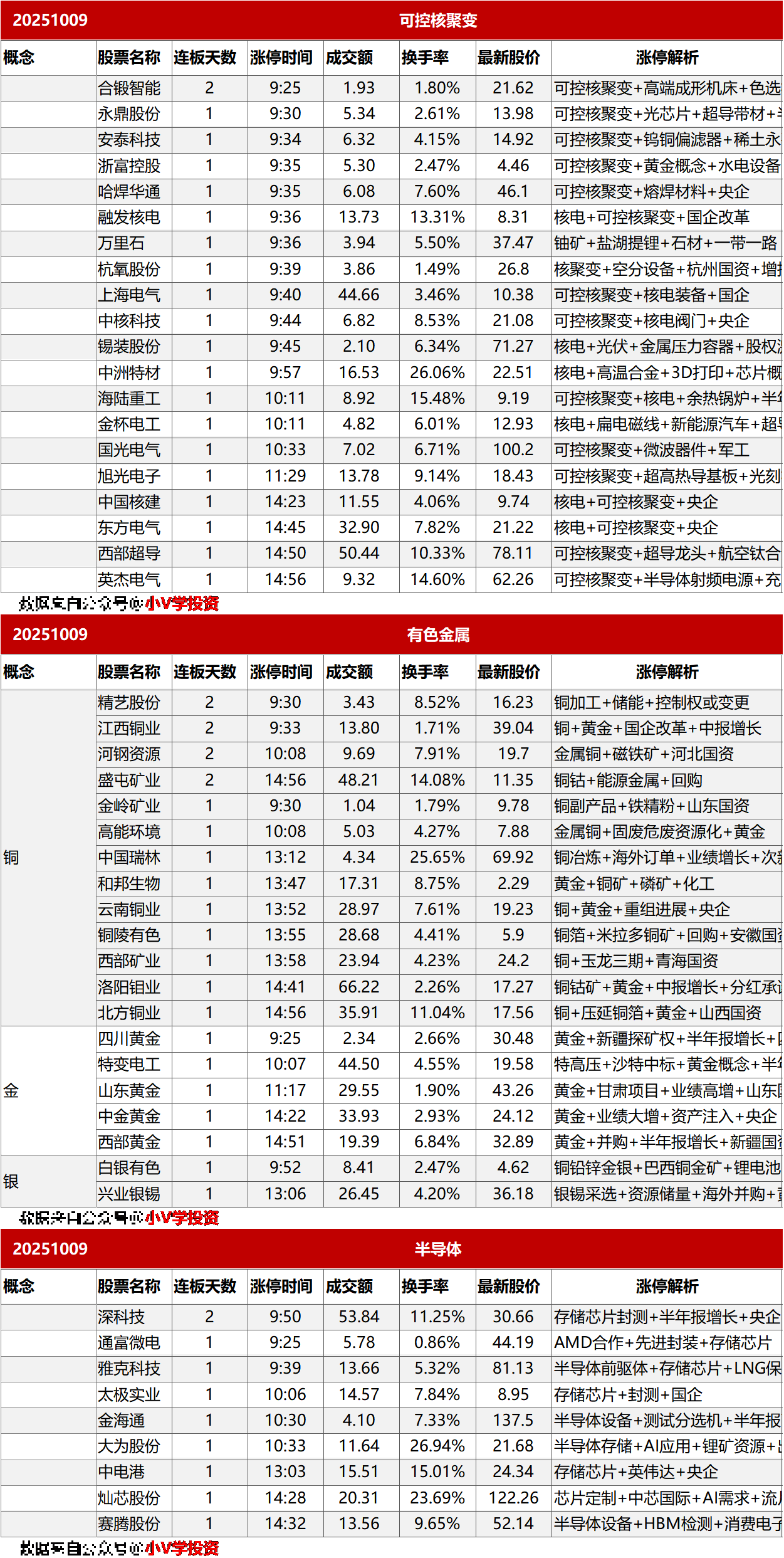Click 国光电气 latest price 100.2 cell
This screenshot has width=784, height=1558.
[x=513, y=450]
